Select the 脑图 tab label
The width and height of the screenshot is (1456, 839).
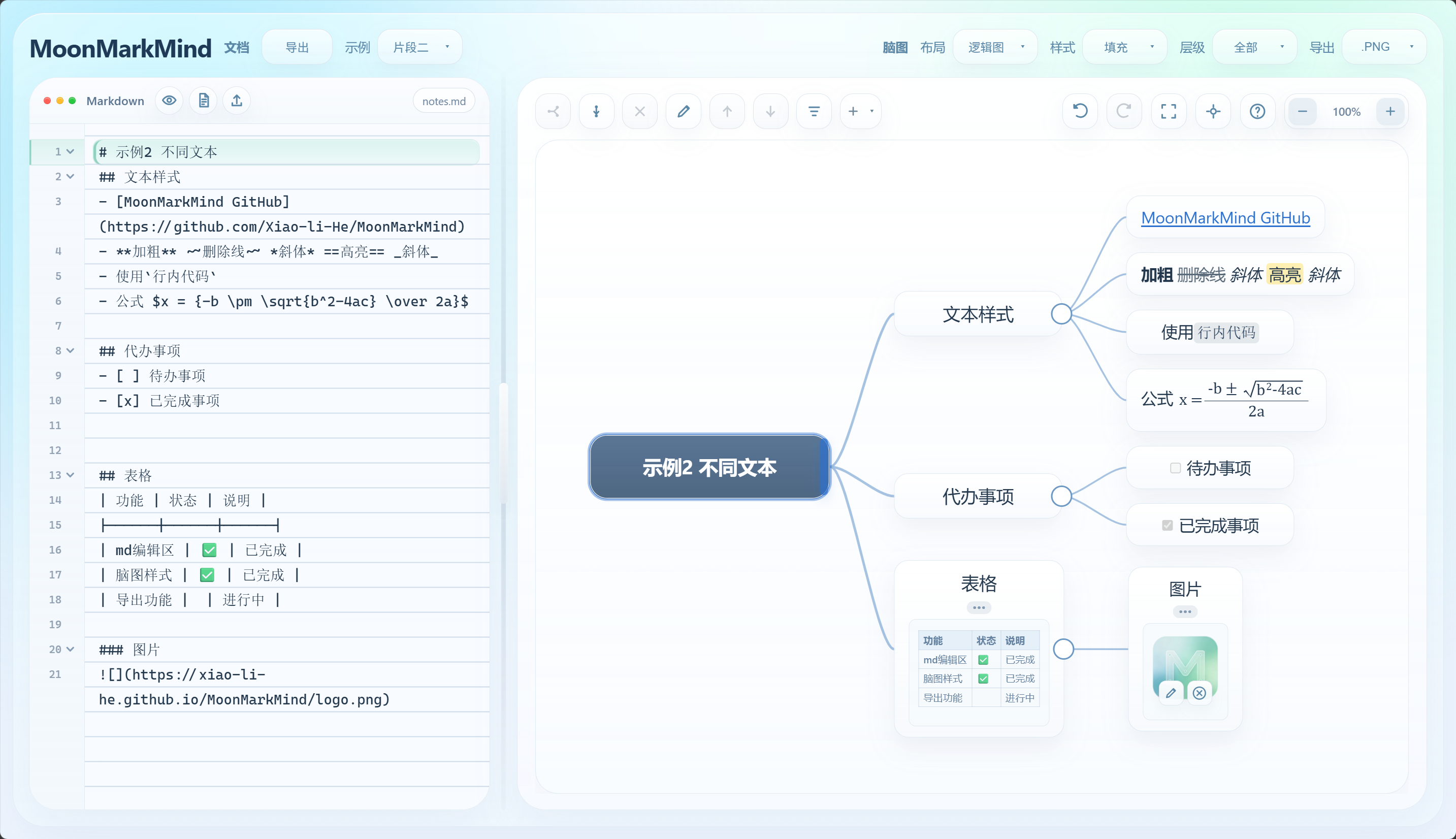895,47
